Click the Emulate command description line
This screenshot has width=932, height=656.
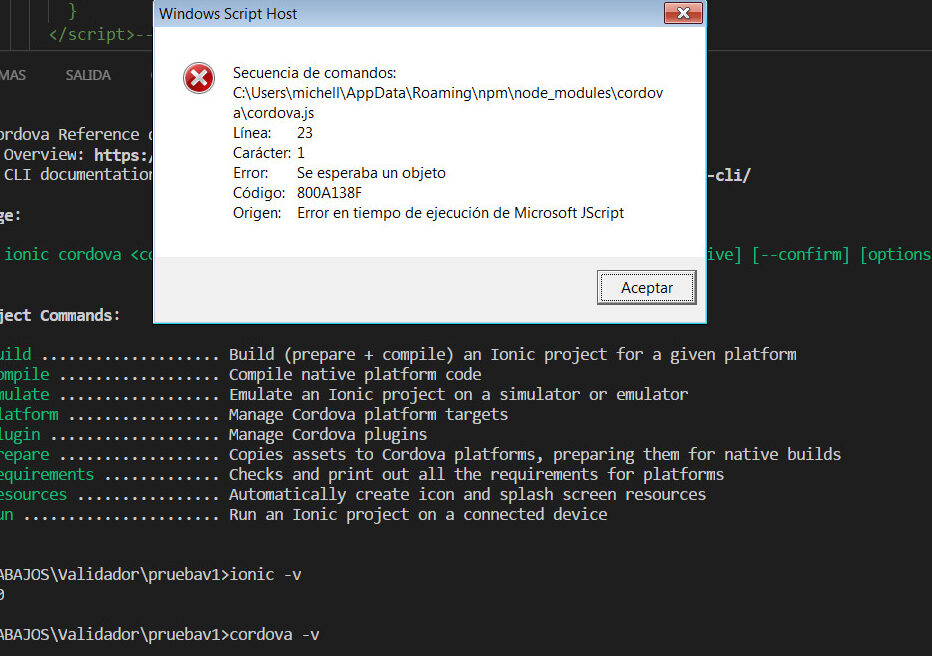click(458, 394)
